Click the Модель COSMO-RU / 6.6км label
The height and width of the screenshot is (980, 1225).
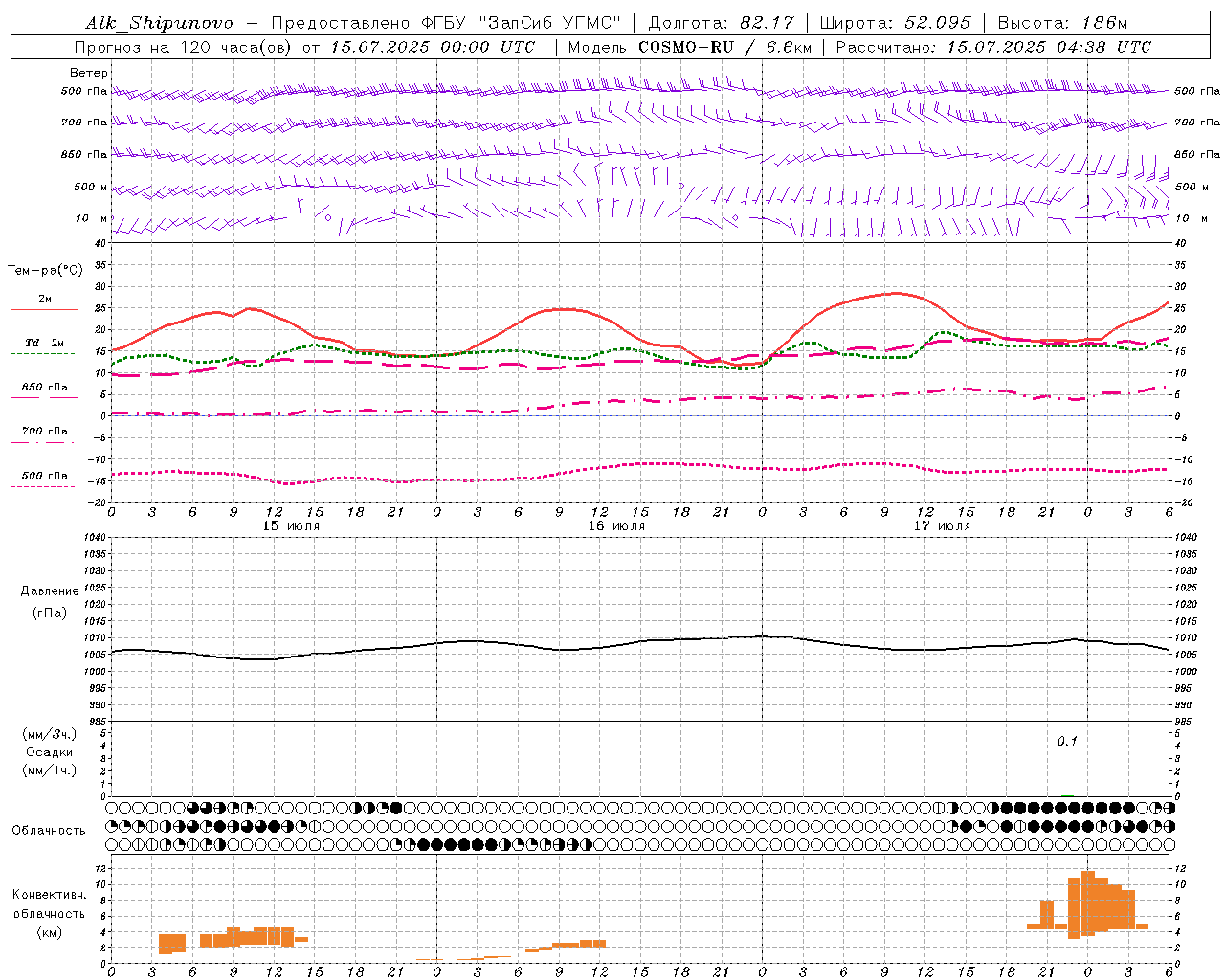pos(689,47)
